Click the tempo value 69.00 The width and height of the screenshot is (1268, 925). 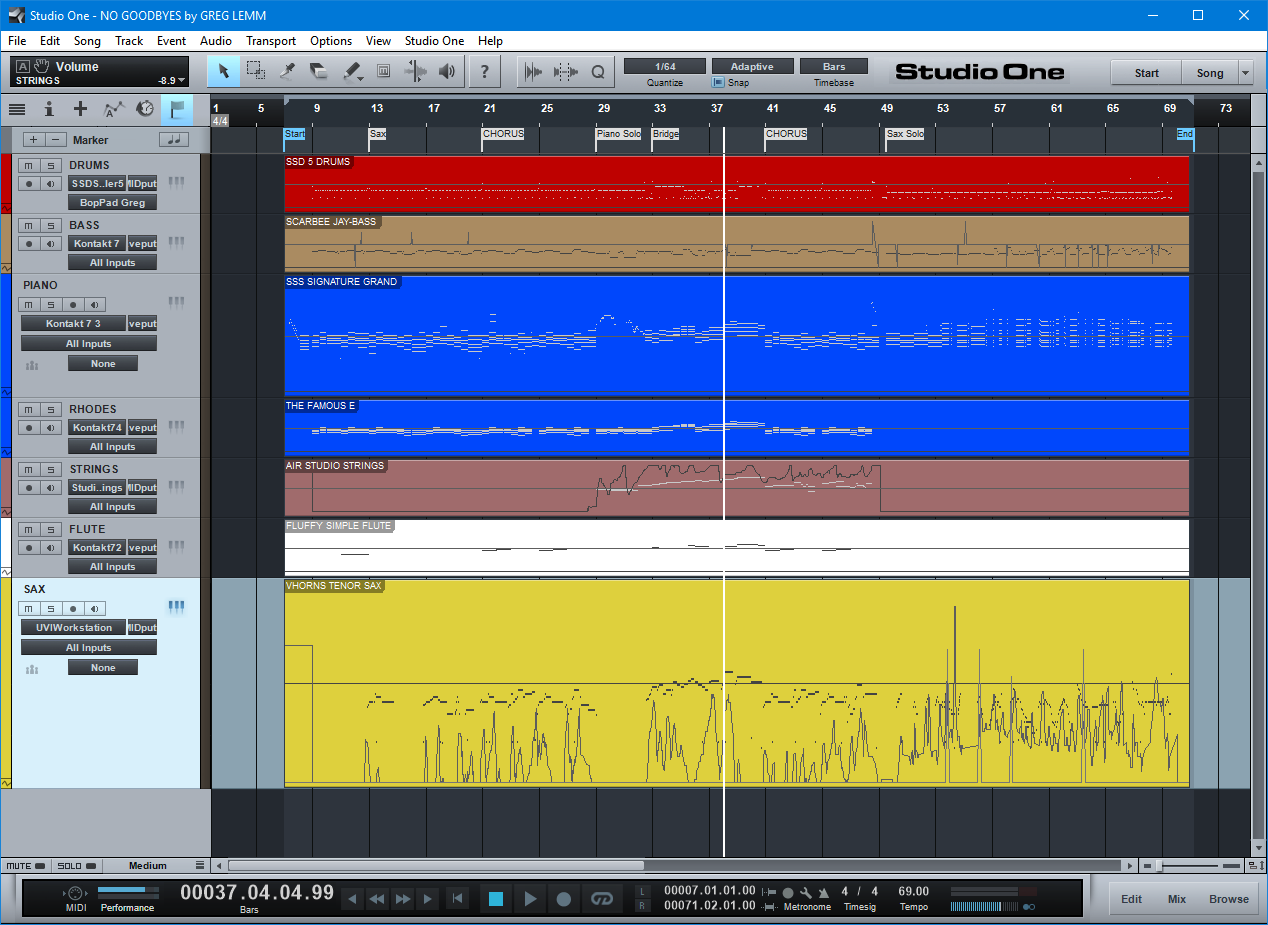(x=913, y=891)
